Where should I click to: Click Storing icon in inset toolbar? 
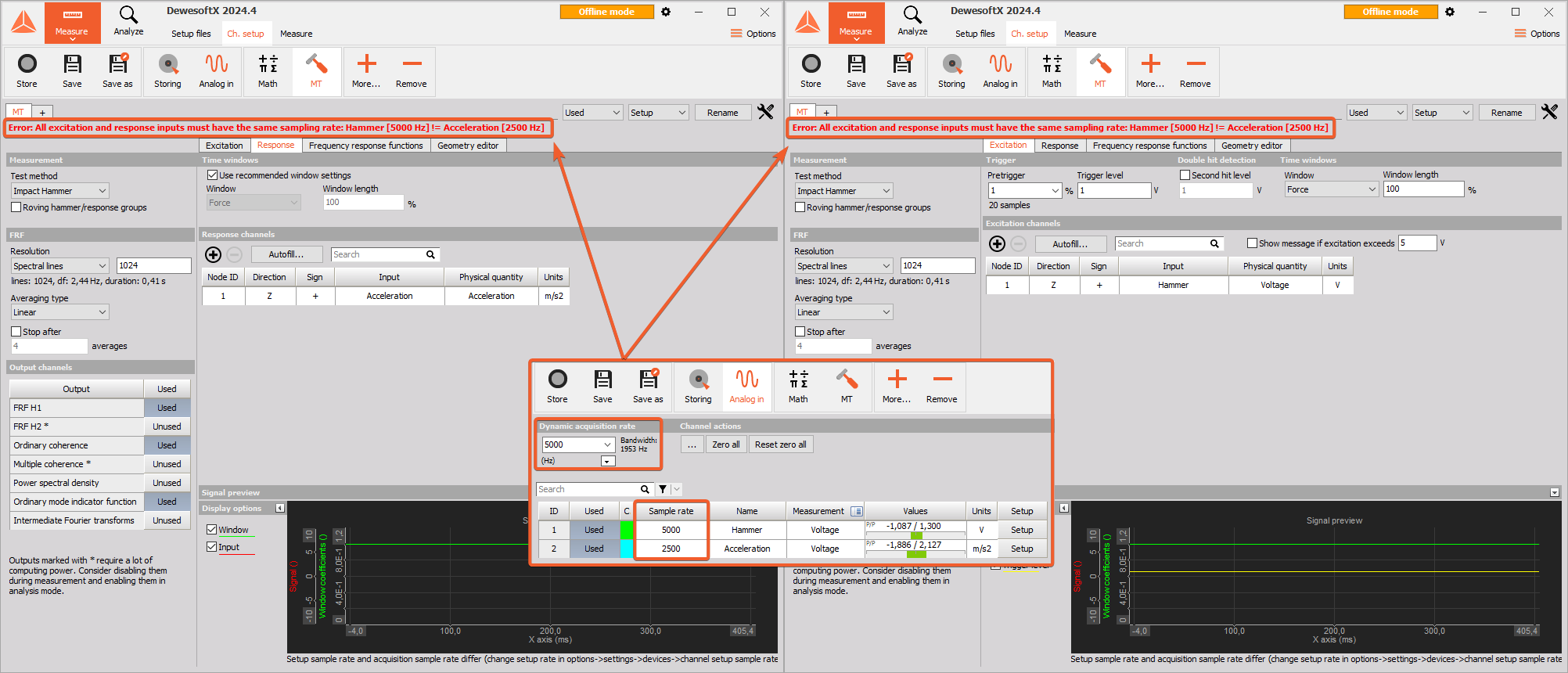point(698,387)
